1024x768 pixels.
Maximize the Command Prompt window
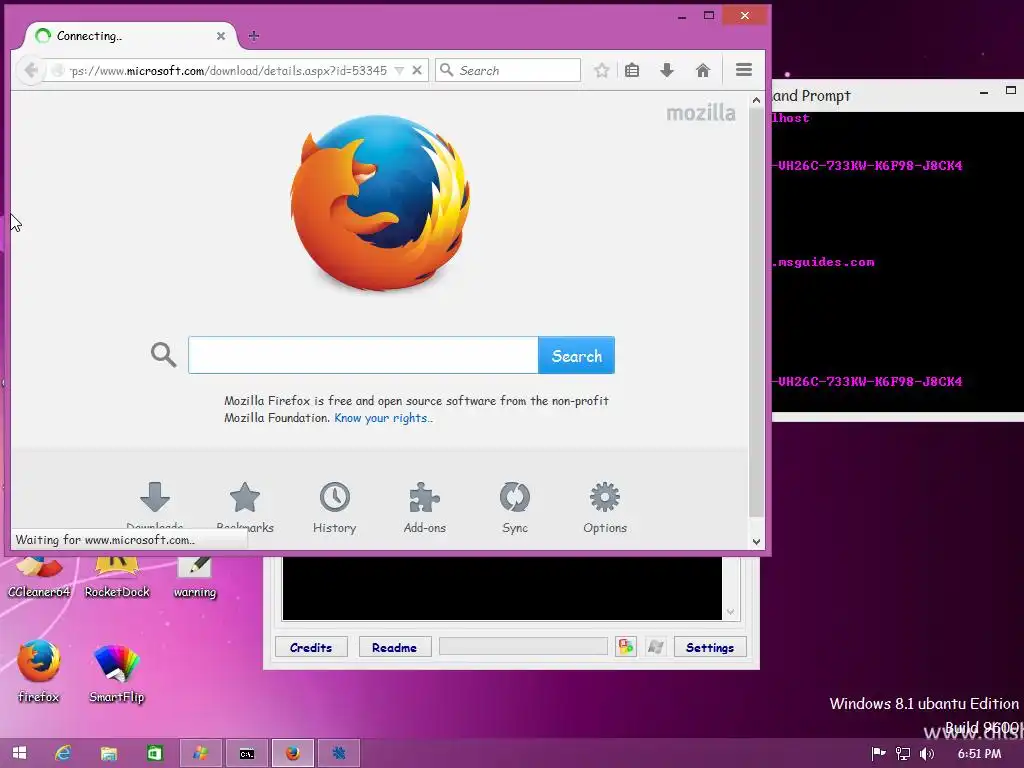1011,91
